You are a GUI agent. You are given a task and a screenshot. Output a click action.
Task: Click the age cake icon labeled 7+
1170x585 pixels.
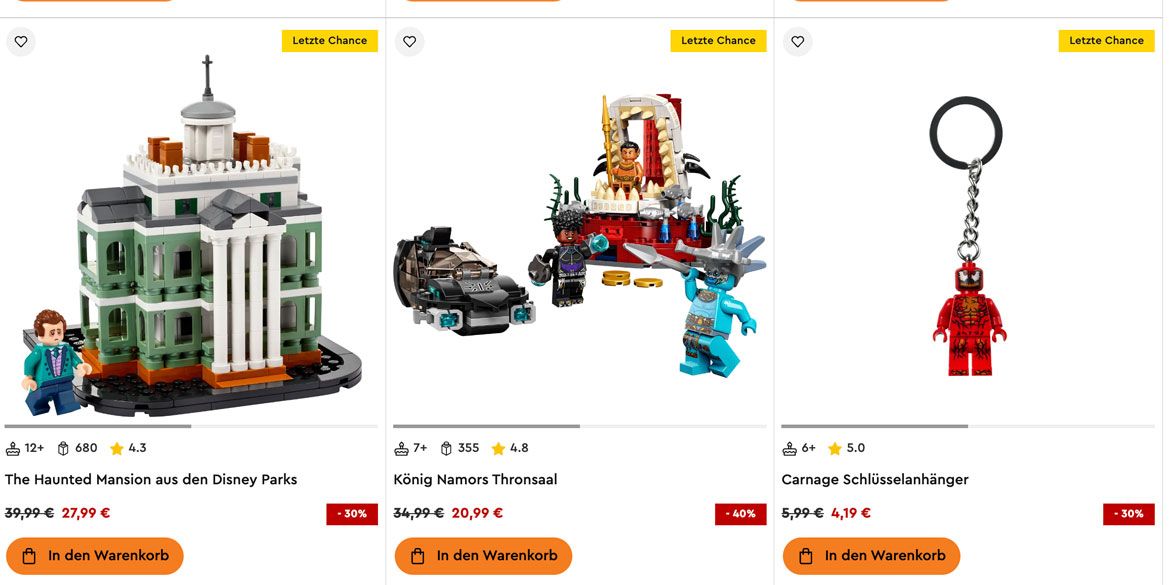[x=401, y=448]
